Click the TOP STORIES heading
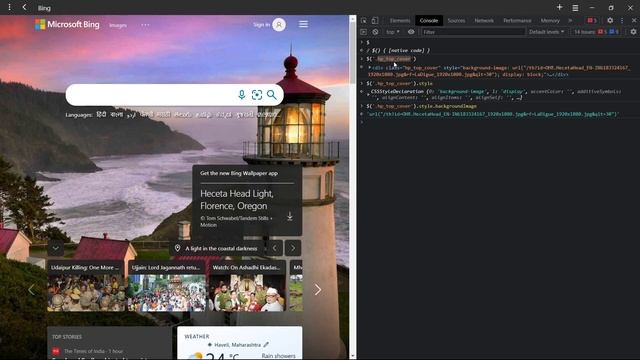 point(67,337)
